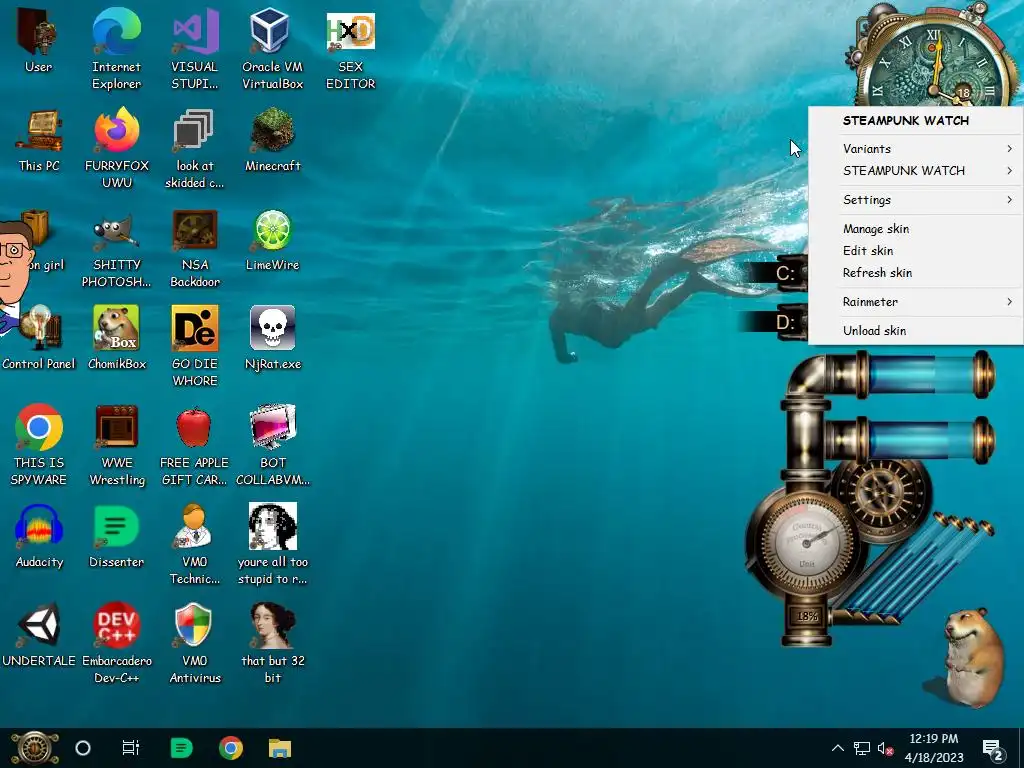Viewport: 1024px width, 768px height.
Task: Open the taskbar clock 12:19 PM
Action: (x=934, y=748)
